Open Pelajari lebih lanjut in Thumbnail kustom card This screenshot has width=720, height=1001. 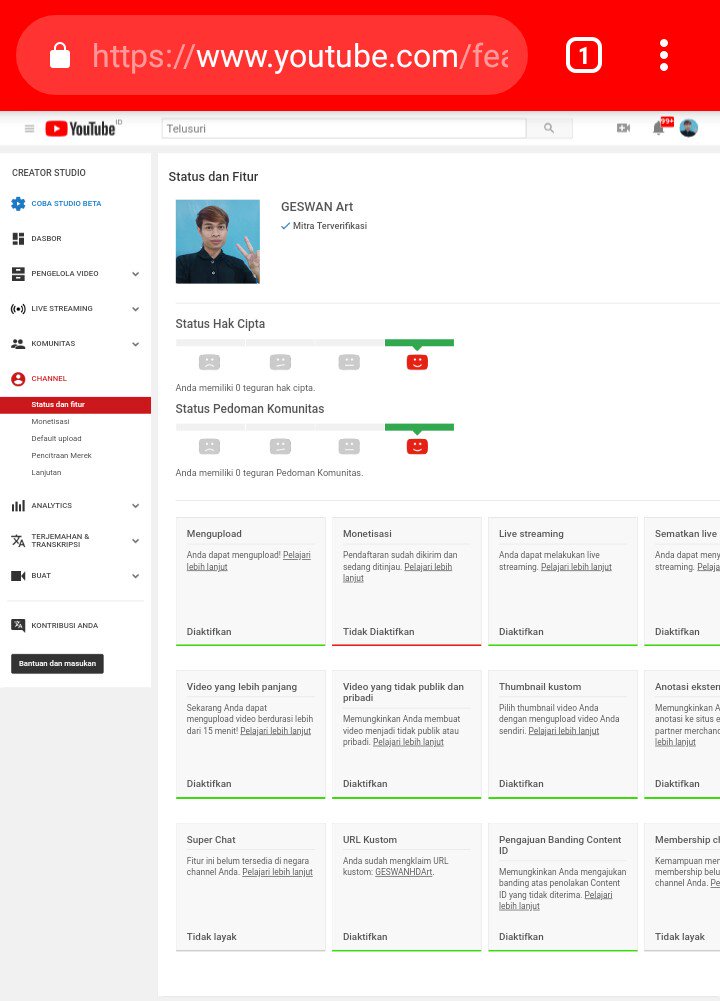click(564, 731)
